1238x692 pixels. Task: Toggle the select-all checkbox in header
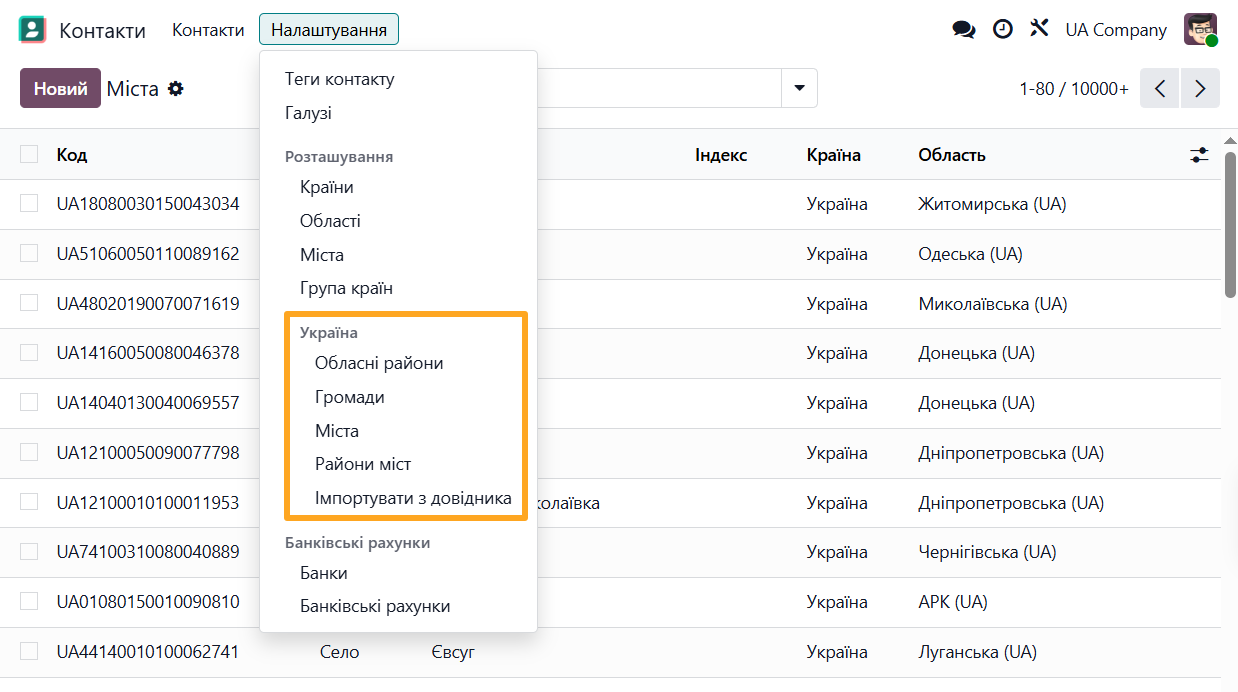(x=29, y=154)
